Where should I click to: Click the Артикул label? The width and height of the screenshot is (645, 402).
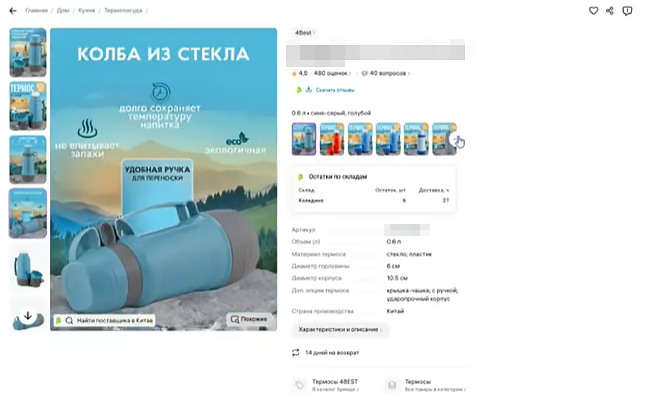tap(304, 230)
